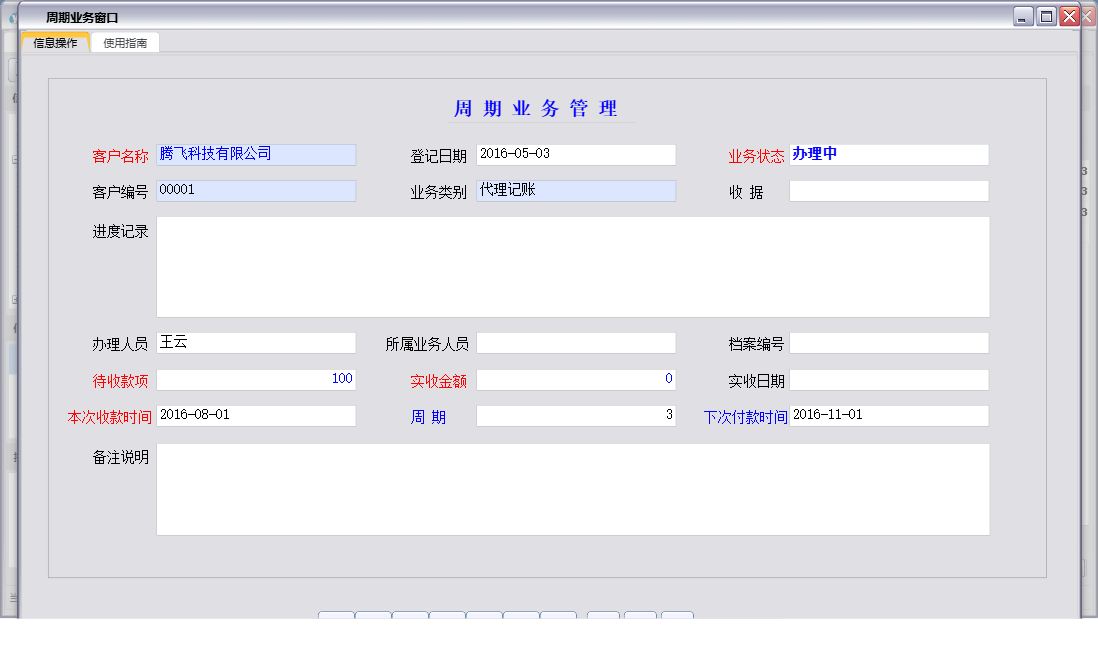Select the 信息操作 tab
The image size is (1098, 655).
pyautogui.click(x=53, y=42)
